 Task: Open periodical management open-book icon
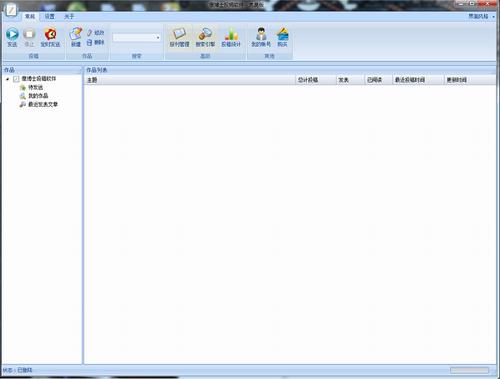point(179,34)
